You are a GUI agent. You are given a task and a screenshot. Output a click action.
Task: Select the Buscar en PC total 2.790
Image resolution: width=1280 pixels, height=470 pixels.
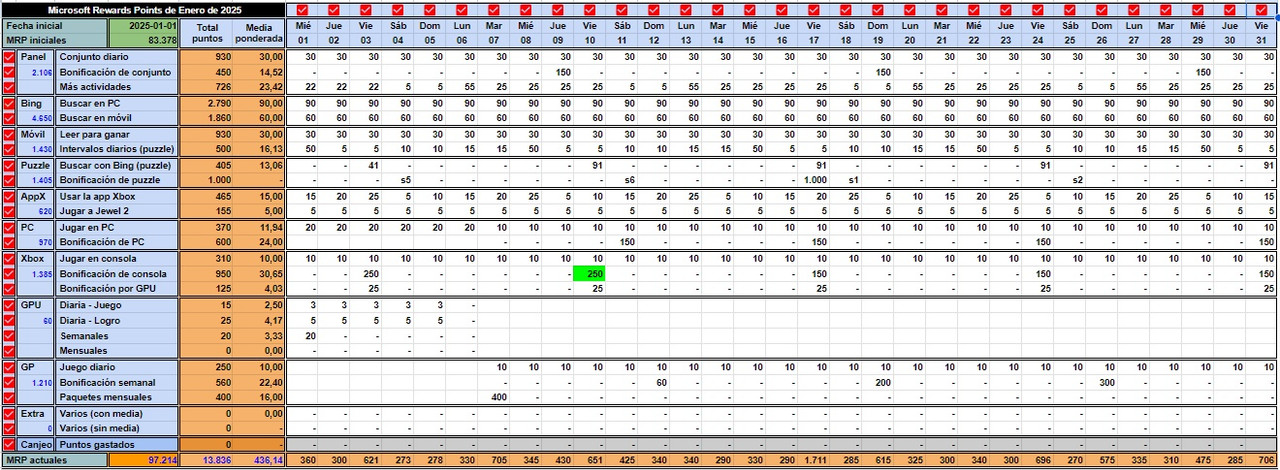pyautogui.click(x=207, y=103)
